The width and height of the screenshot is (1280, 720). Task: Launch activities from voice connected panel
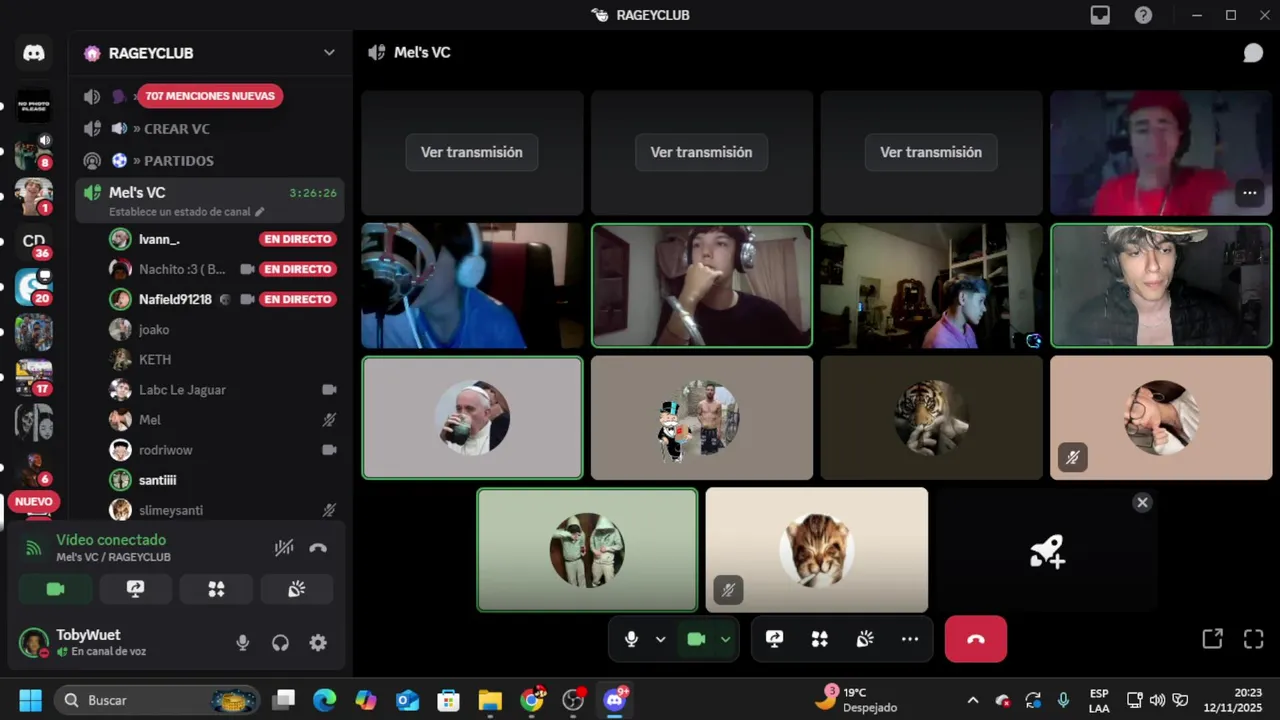216,589
